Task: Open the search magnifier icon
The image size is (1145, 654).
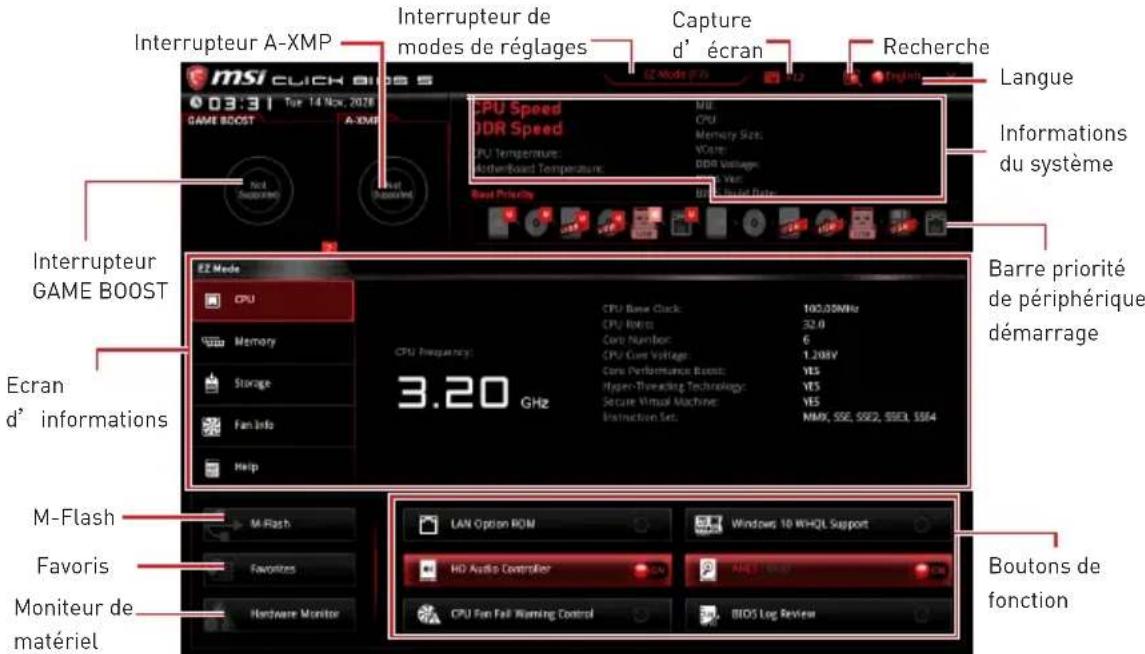Action: click(851, 77)
